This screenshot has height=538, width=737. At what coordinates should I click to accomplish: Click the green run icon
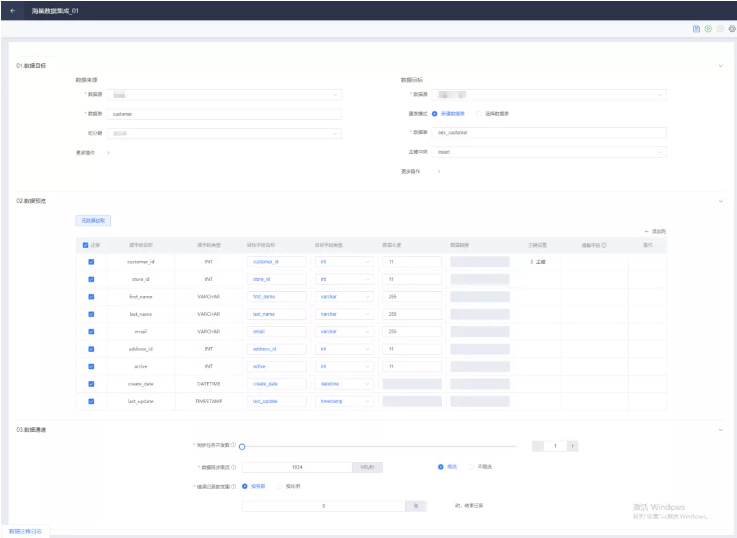pyautogui.click(x=708, y=29)
